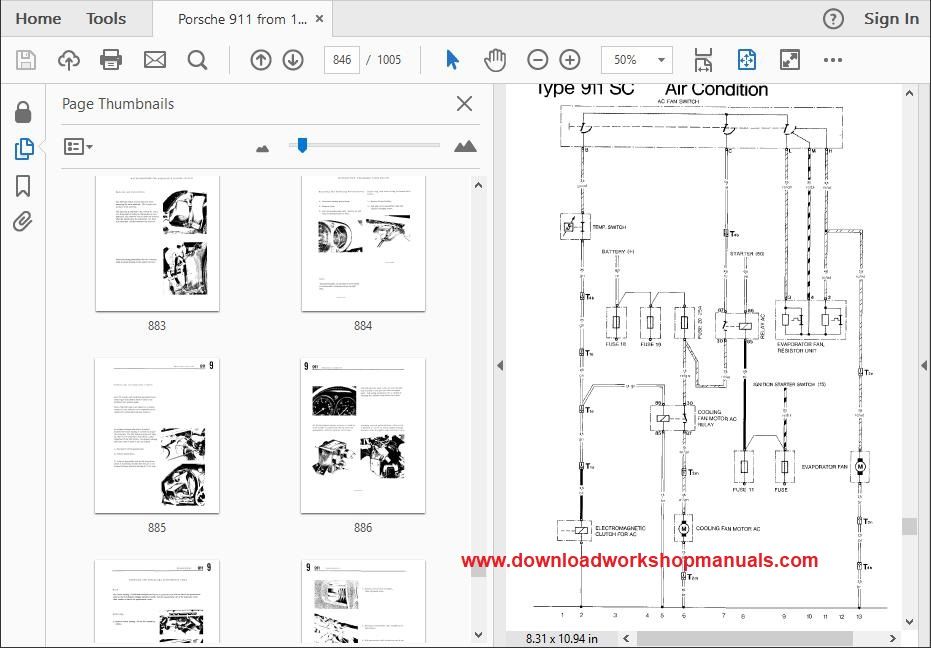Screen dimensions: 931x648
Task: Open security lock panel
Action: [x=23, y=112]
